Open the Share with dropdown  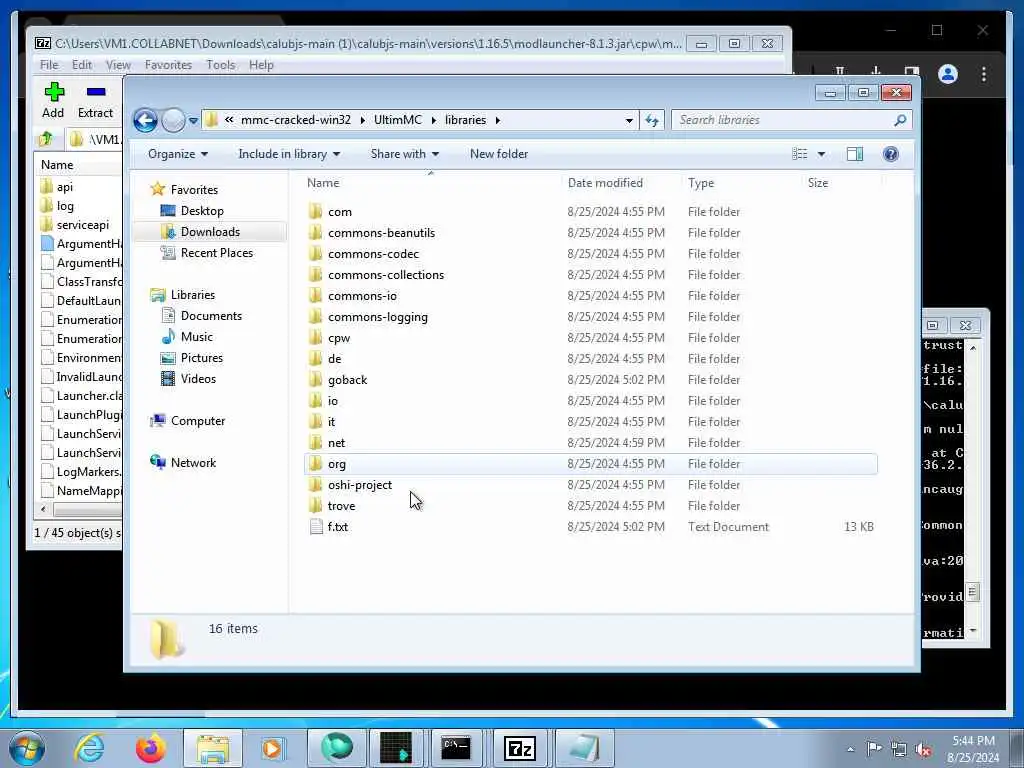[404, 154]
